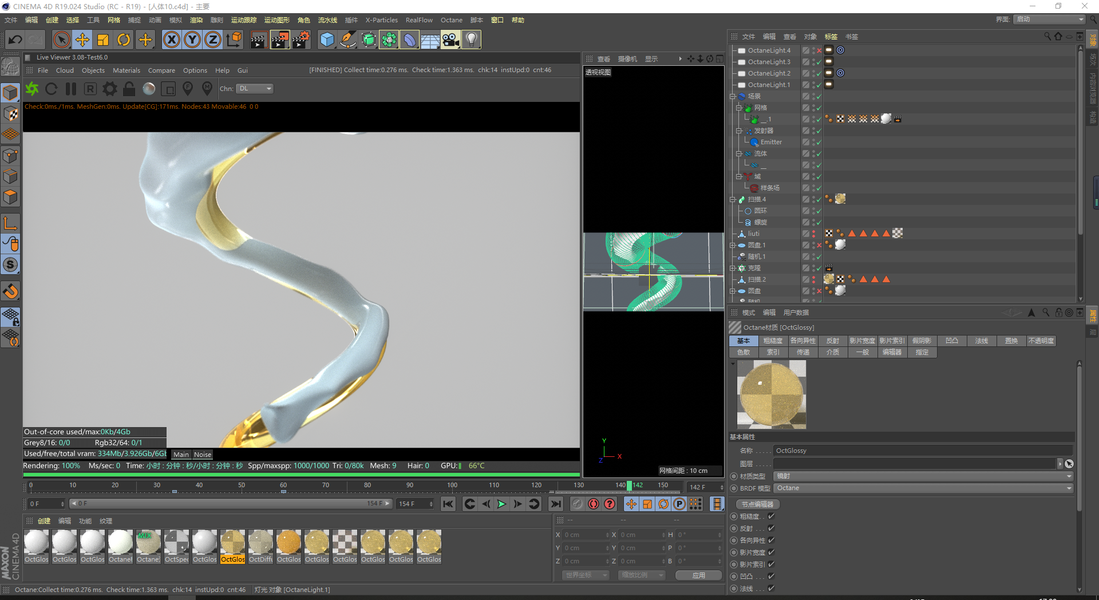Toggle OctaneLight.3 green checkmark
This screenshot has width=1099, height=600.
click(819, 62)
